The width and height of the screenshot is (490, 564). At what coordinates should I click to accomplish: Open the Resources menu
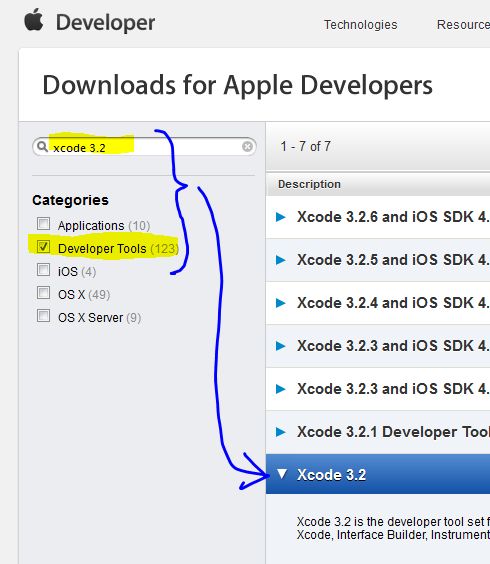click(463, 24)
